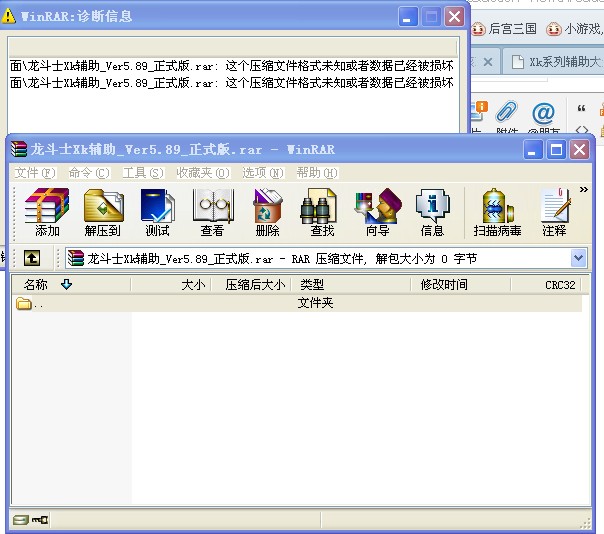This screenshot has height=534, width=604.
Task: Click the drive icon in status bar
Action: pyautogui.click(x=20, y=520)
